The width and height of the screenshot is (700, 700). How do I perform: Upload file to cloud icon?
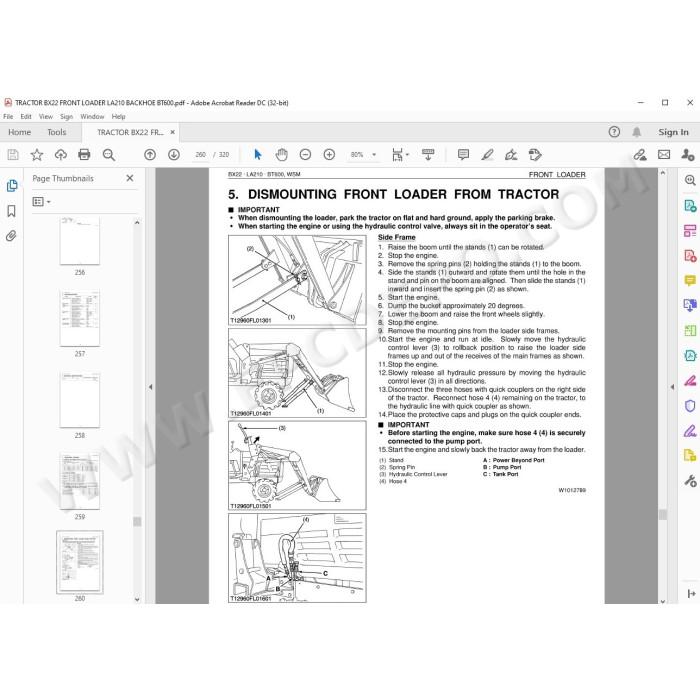coord(60,154)
